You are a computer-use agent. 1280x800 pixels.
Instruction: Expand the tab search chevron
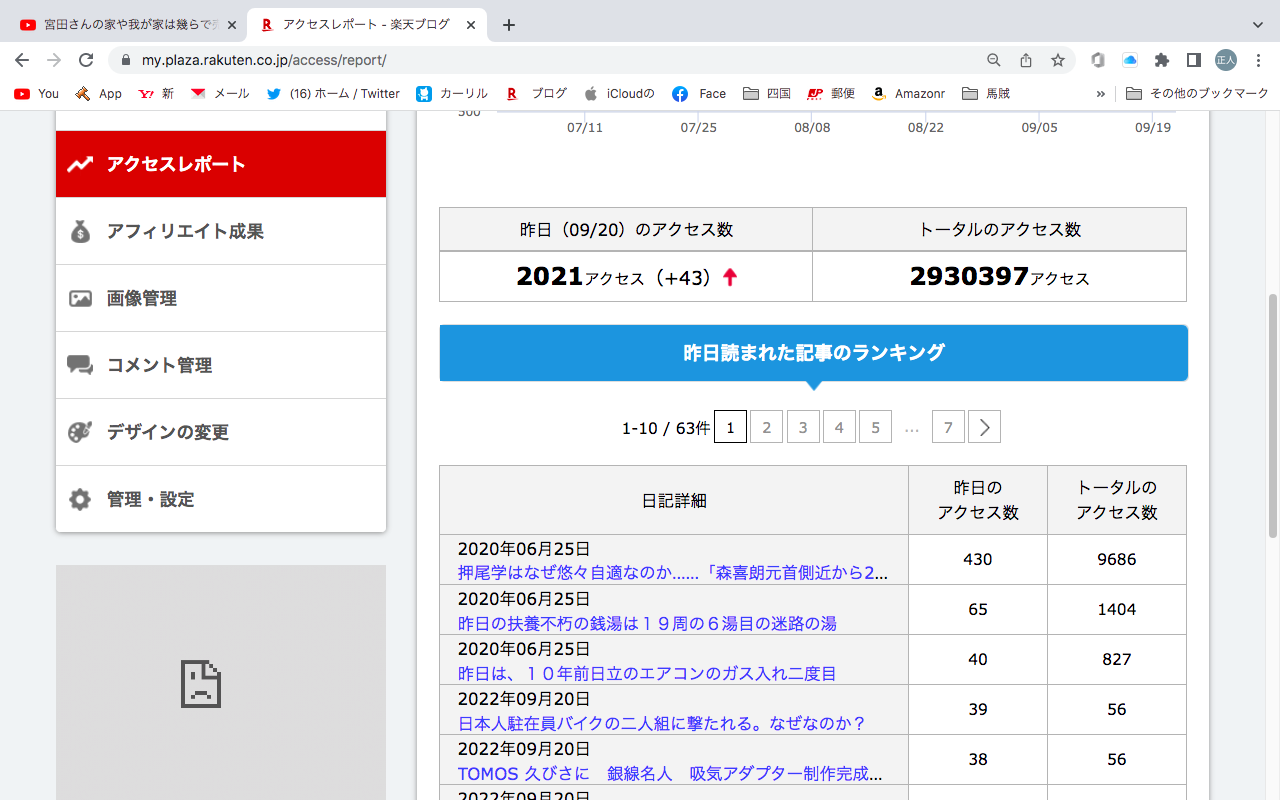1258,25
